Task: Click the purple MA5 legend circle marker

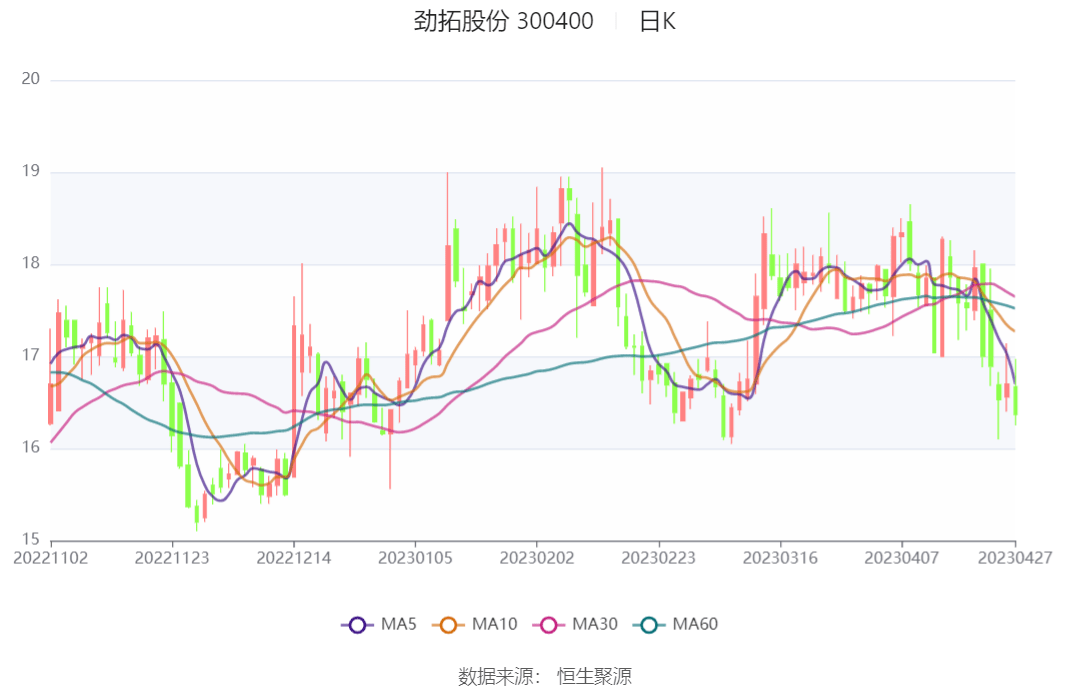Action: point(357,624)
